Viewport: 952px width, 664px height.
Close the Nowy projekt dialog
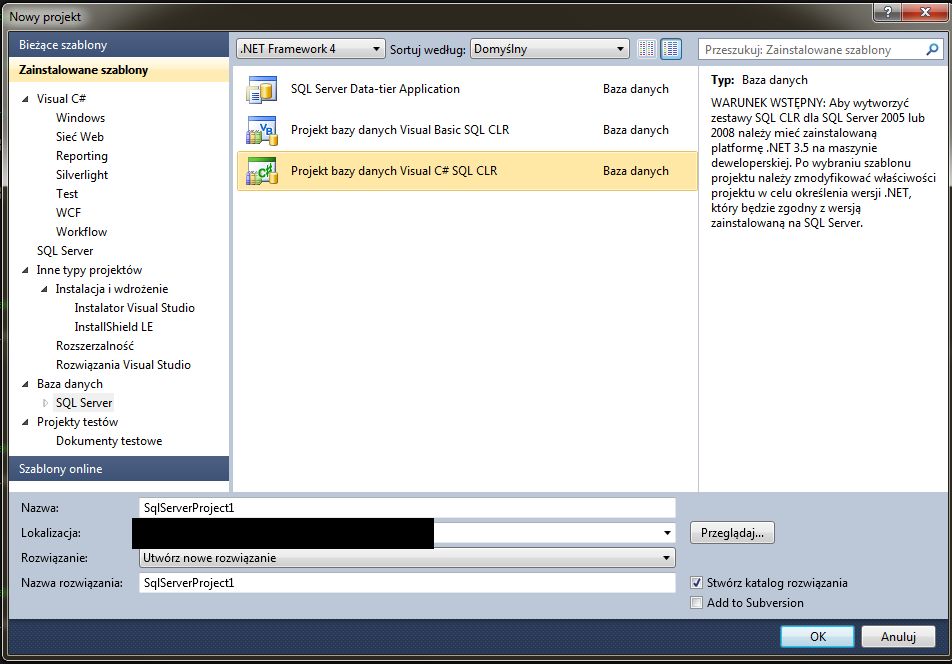(925, 12)
